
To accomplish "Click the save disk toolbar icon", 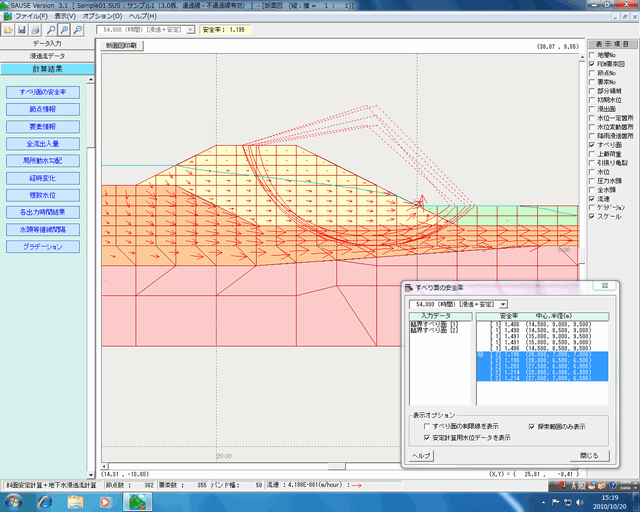I will pyautogui.click(x=21, y=31).
